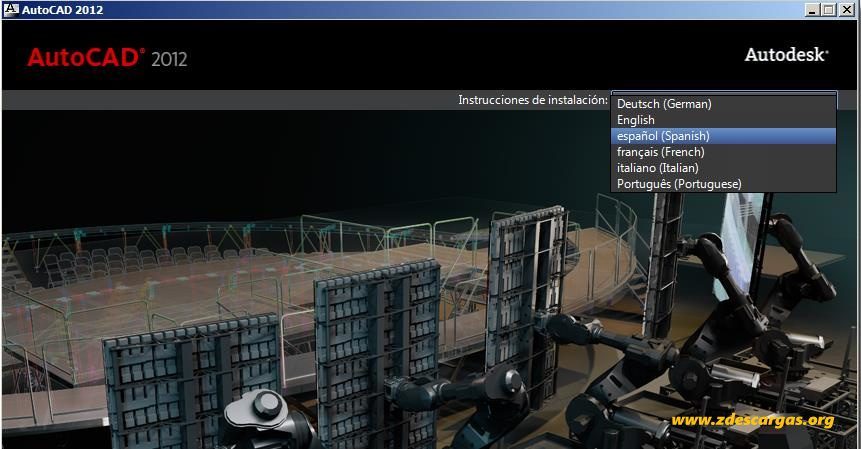Screen dimensions: 861x449
Task: Choose italiano (Italian) language entry
Action: 724,167
